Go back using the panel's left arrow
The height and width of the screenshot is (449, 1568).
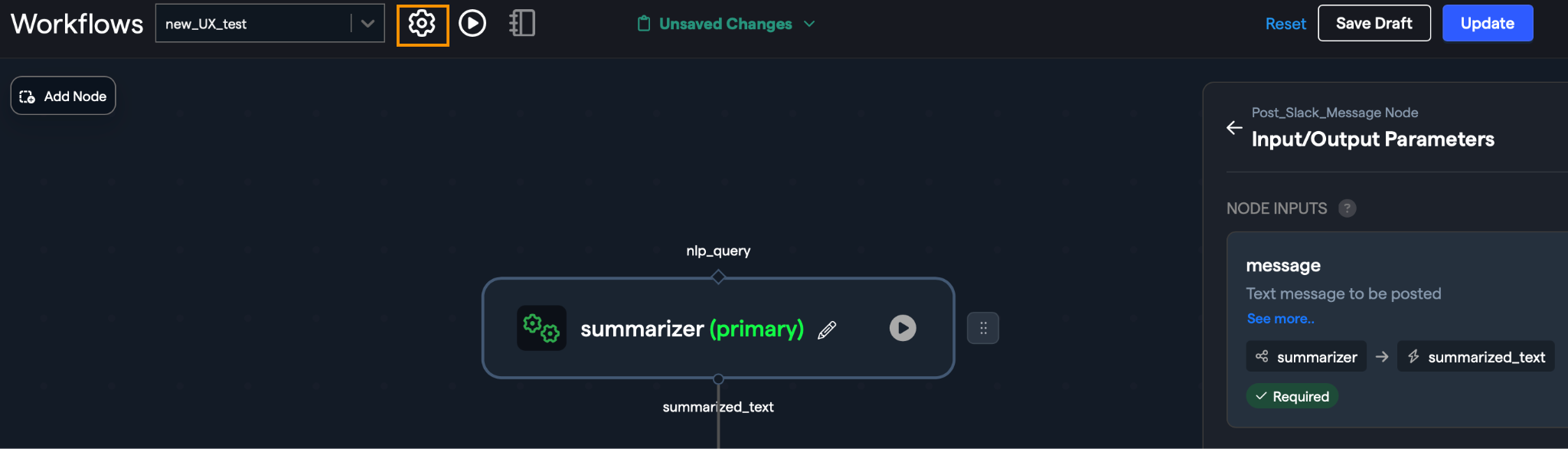click(1234, 127)
